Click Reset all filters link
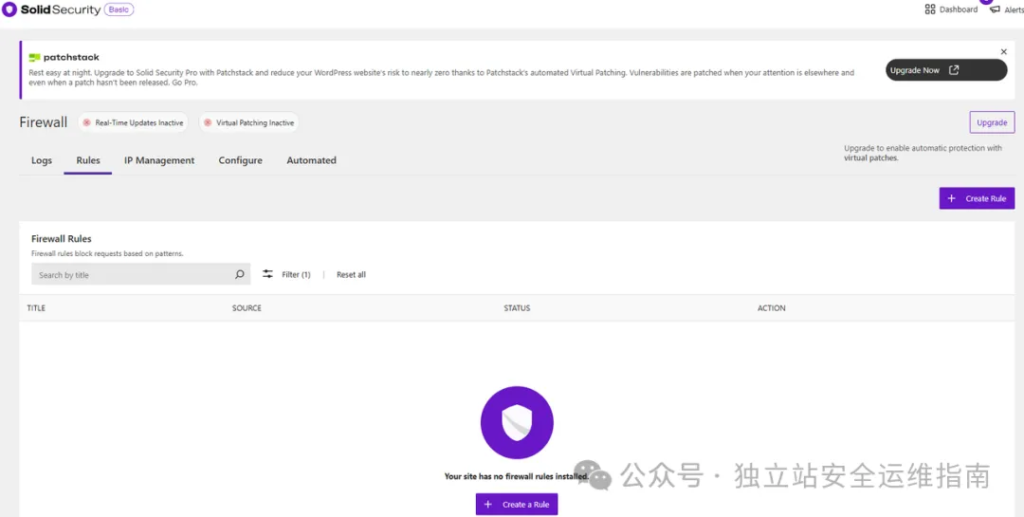The image size is (1024, 517). pos(351,275)
